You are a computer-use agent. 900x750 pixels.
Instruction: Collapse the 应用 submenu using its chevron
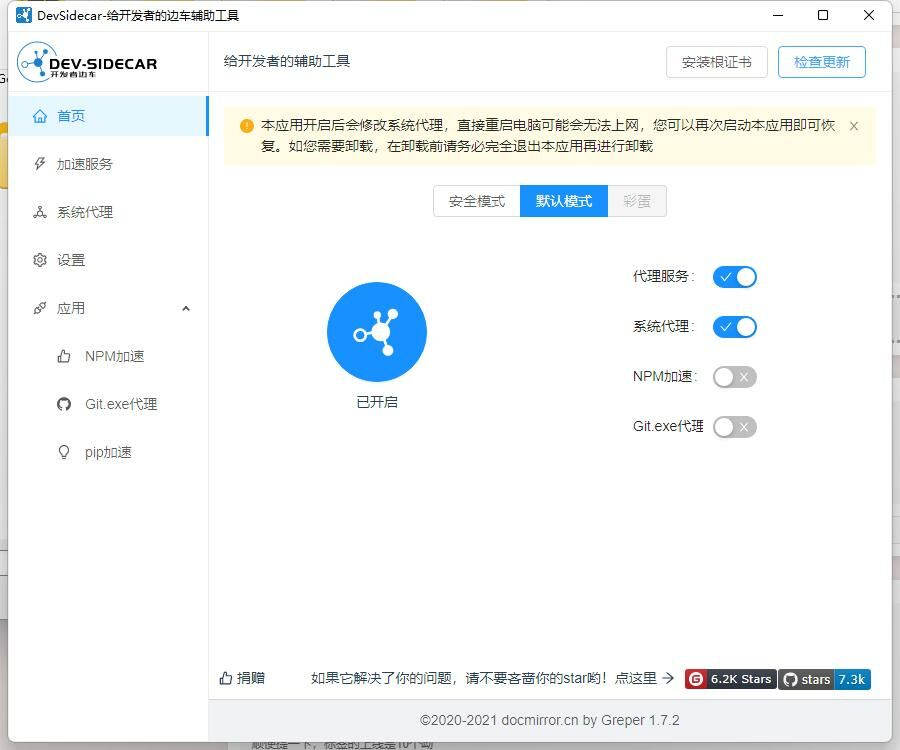click(186, 308)
